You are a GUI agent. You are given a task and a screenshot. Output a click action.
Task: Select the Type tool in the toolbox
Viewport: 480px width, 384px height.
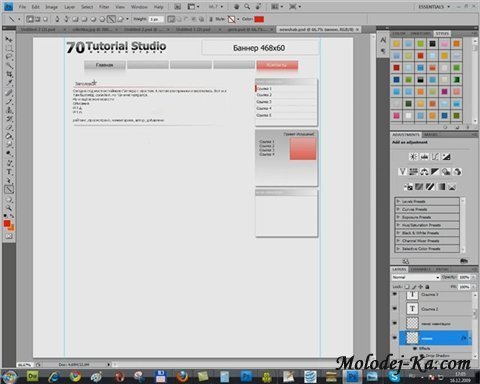9,172
